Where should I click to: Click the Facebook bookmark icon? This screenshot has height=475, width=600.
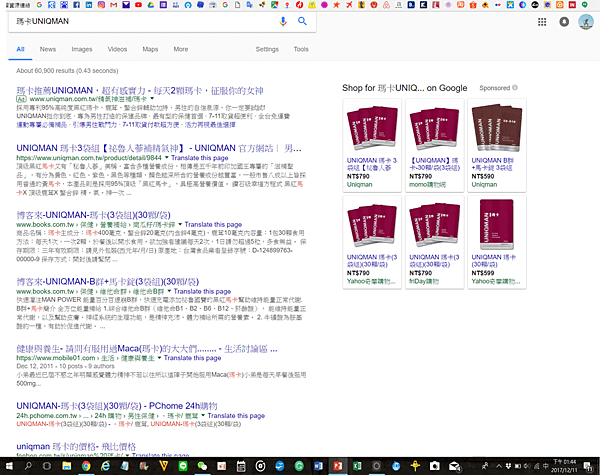(x=77, y=5)
